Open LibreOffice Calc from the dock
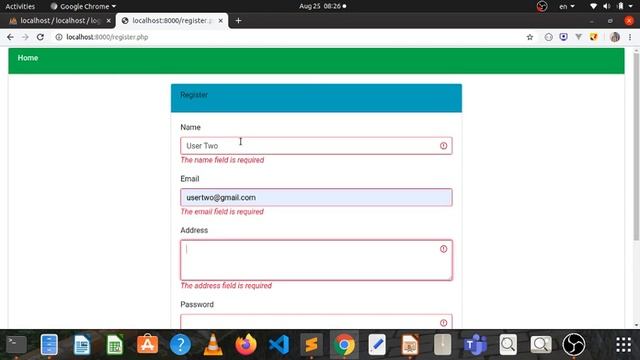The width and height of the screenshot is (640, 360). [x=115, y=345]
